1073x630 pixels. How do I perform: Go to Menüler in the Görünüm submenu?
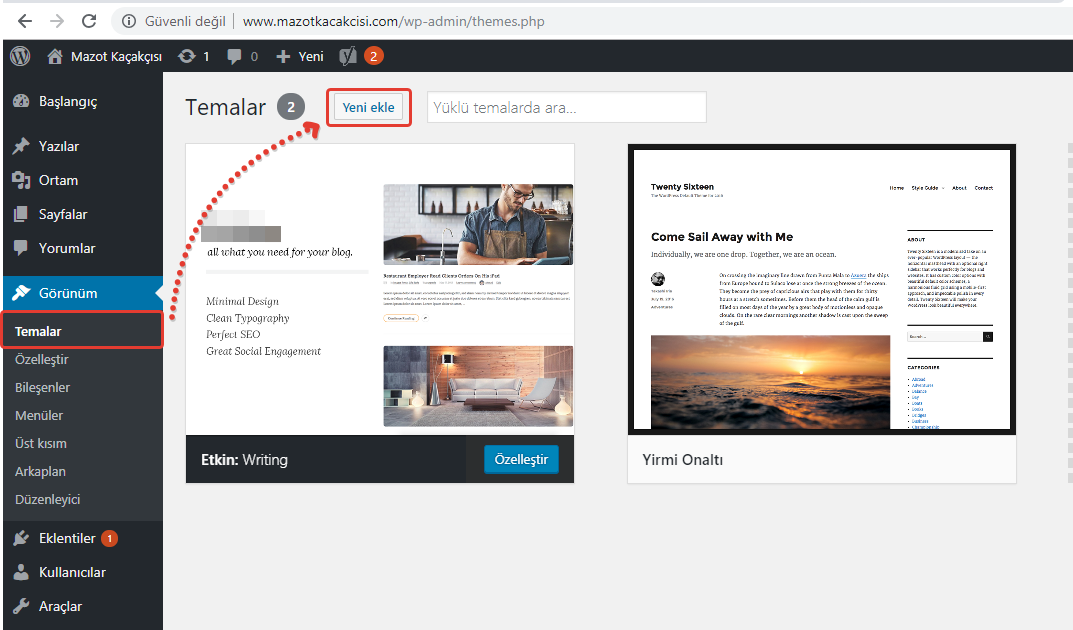tap(39, 415)
